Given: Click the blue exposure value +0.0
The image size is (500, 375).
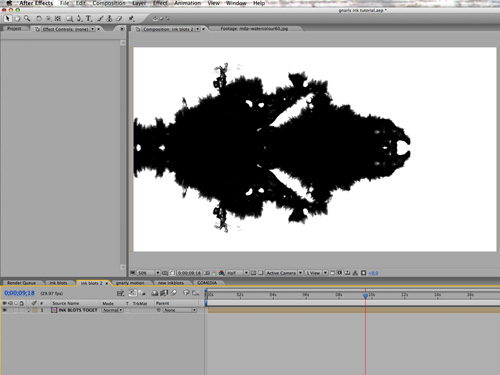Looking at the screenshot, I should click(x=373, y=273).
